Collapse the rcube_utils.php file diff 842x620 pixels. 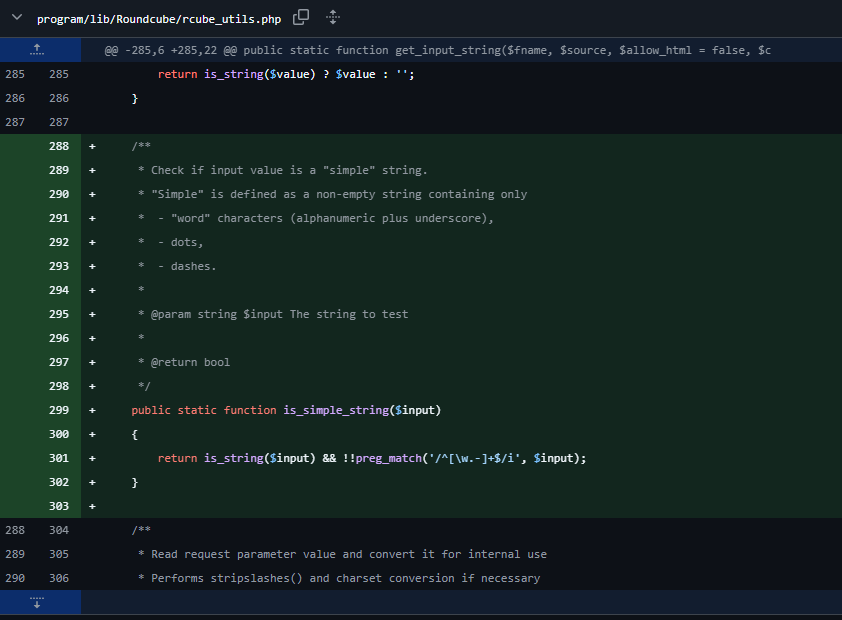click(16, 18)
